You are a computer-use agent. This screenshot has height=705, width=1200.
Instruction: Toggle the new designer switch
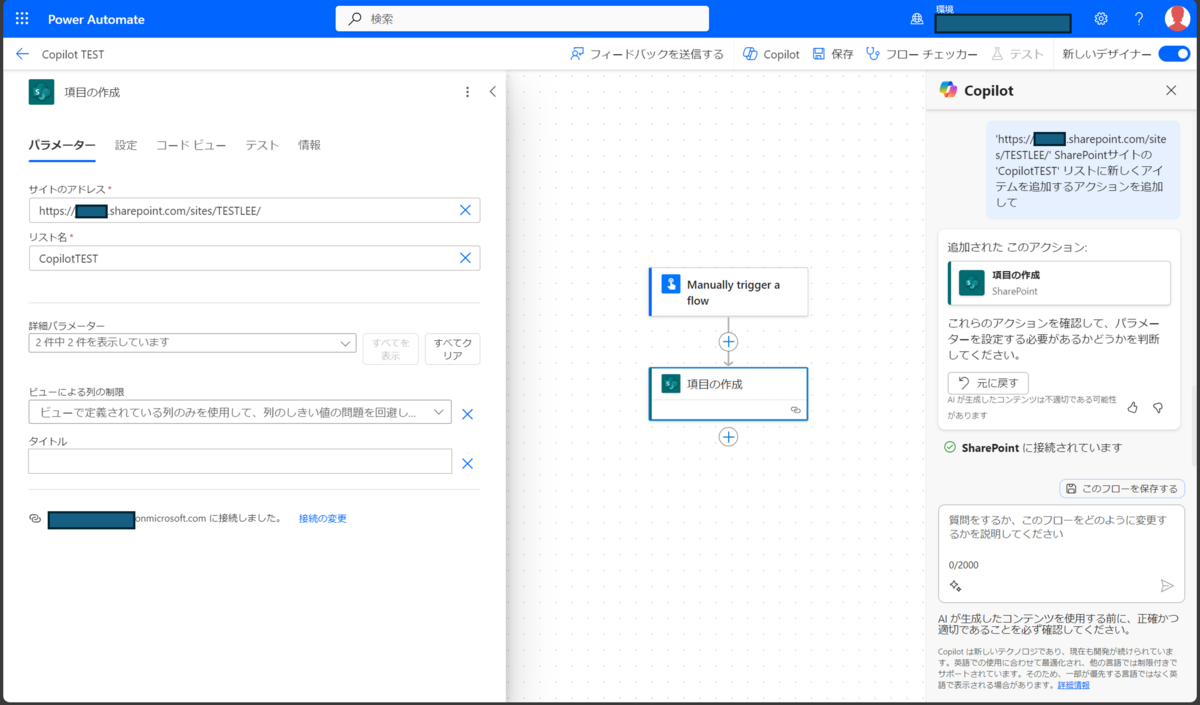point(1174,54)
